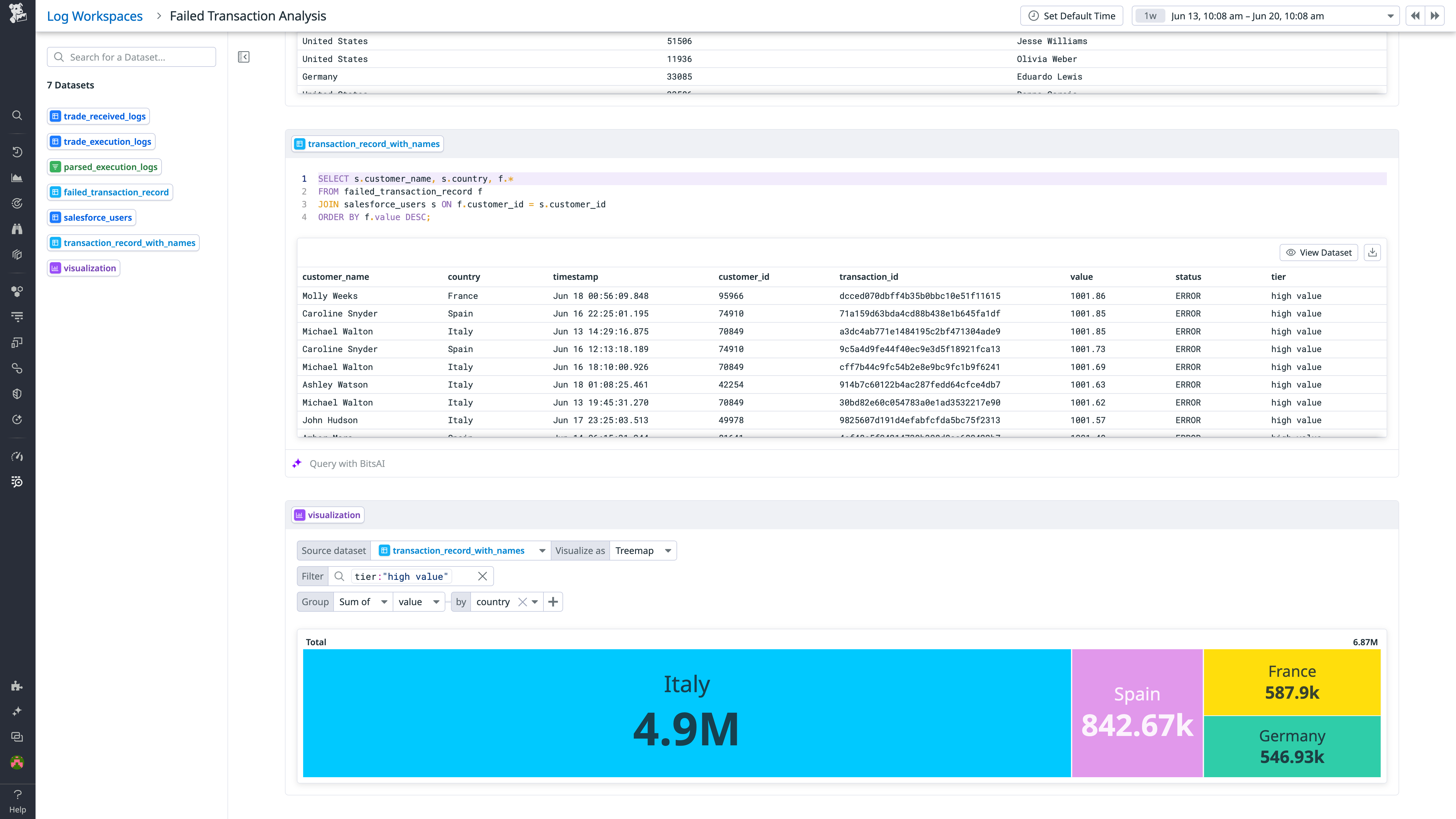Open Search from the left sidebar
Image resolution: width=1456 pixels, height=819 pixels.
[x=17, y=115]
